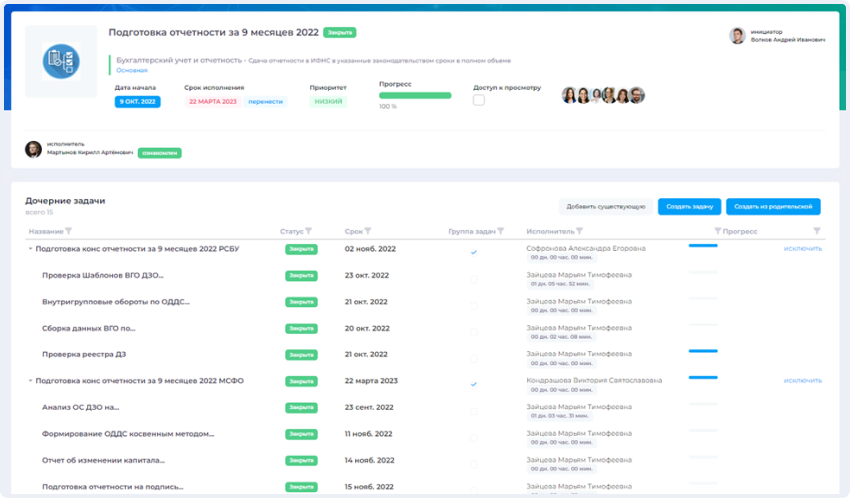Viewport: 850px width, 498px height.
Task: Collapse the МСФО parent task group
Action: coord(30,381)
